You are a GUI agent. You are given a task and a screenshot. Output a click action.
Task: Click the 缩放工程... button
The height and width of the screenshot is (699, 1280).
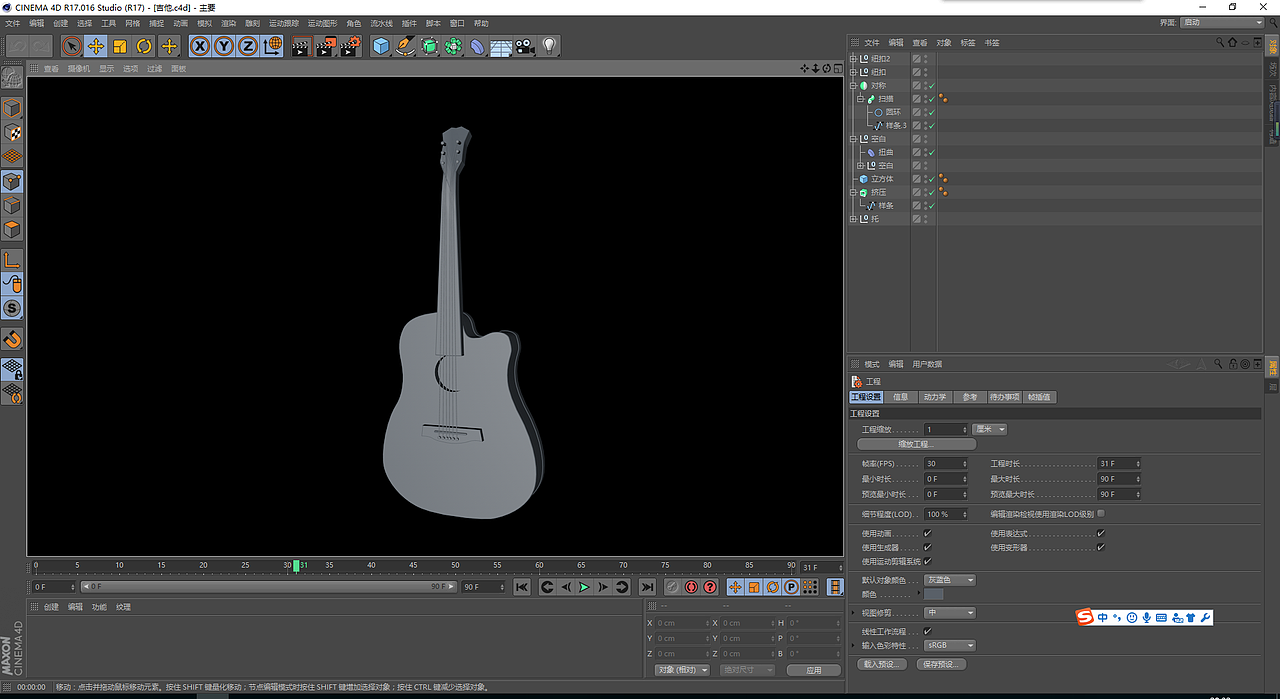[917, 444]
